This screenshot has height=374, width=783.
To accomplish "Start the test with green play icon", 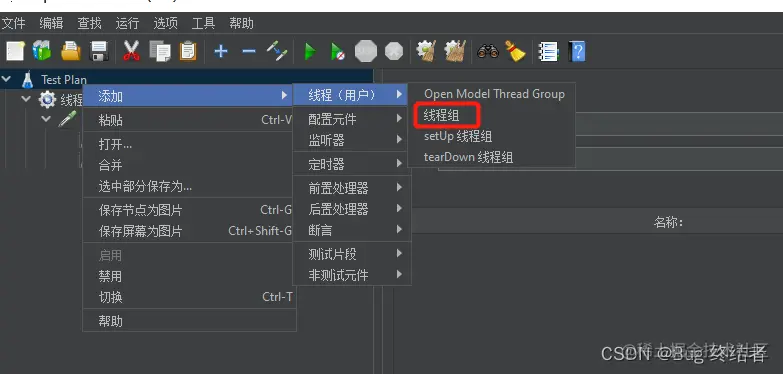I will point(311,51).
